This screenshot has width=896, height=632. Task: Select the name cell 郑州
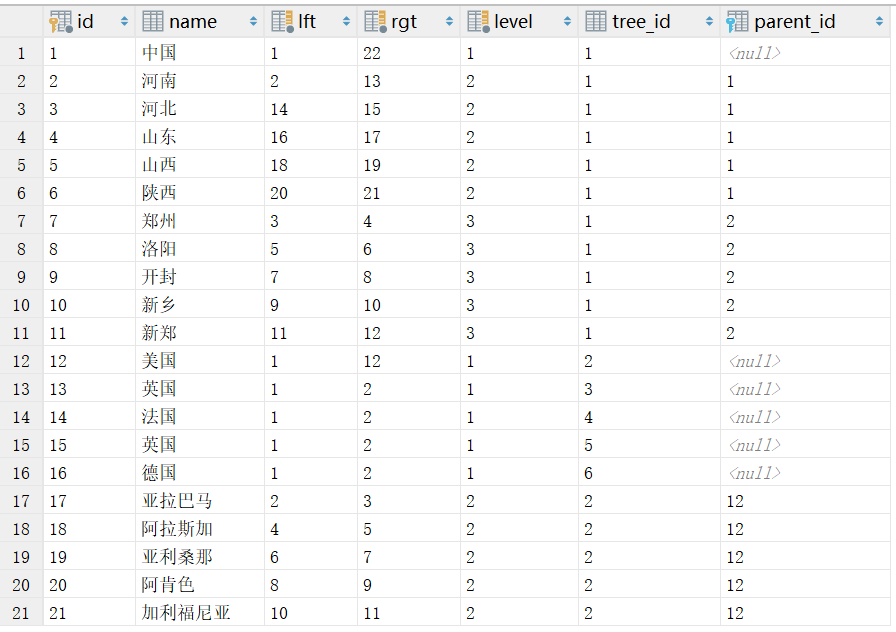199,221
